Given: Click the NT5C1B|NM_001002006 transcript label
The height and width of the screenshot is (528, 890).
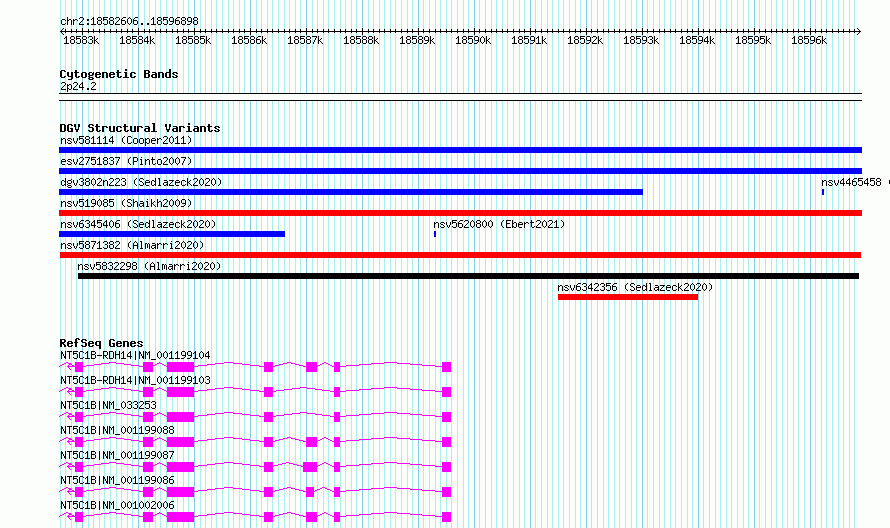Looking at the screenshot, I should coord(117,505).
